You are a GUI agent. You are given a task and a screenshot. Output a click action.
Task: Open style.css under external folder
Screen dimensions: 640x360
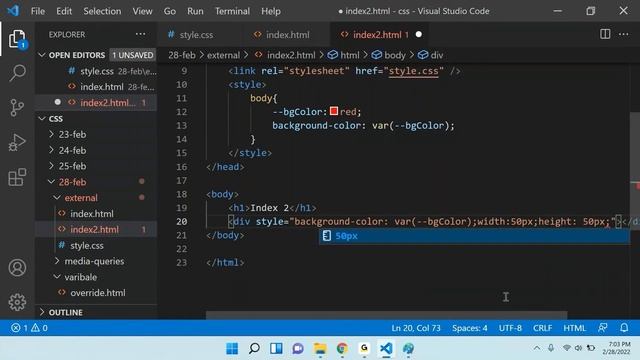pos(87,246)
